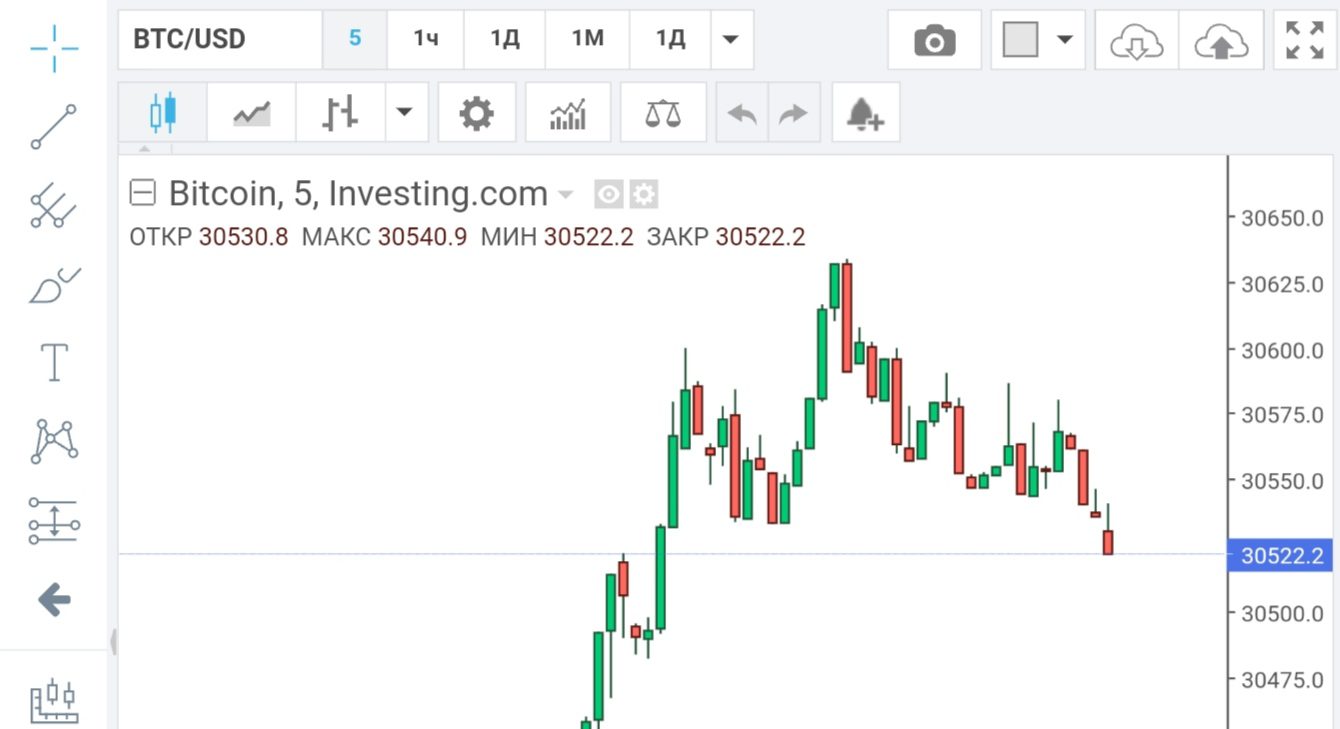Screen dimensions: 1340x729
Task: Select the crosshair cursor tool
Action: pyautogui.click(x=54, y=48)
